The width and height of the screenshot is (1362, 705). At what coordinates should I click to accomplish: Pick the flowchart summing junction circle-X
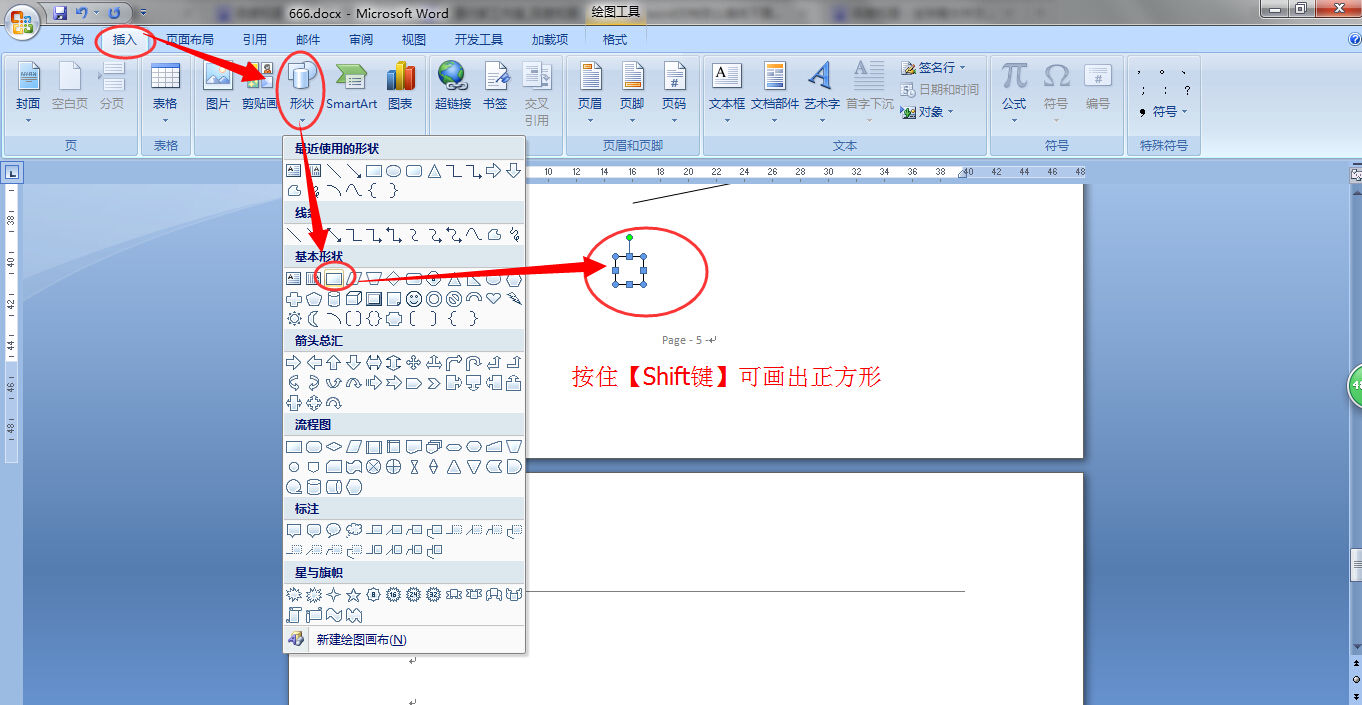click(x=374, y=466)
